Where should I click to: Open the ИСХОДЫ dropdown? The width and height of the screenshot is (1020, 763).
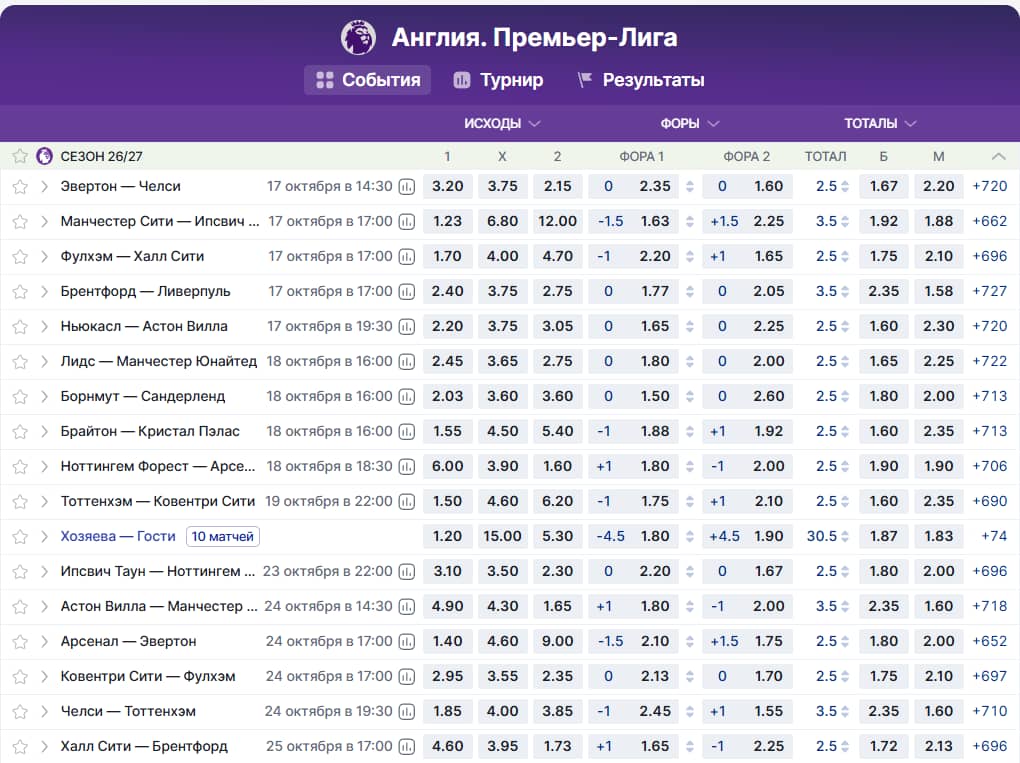coord(502,124)
